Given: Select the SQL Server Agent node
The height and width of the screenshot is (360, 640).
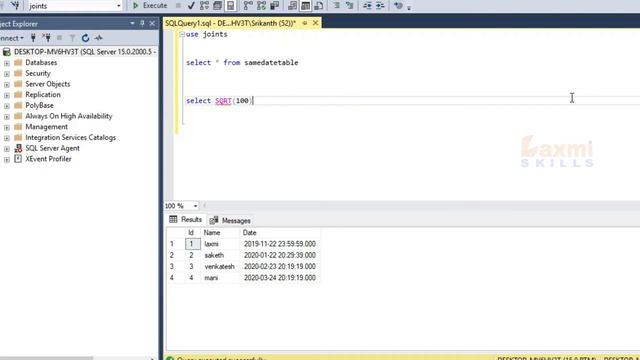Looking at the screenshot, I should pyautogui.click(x=52, y=148).
